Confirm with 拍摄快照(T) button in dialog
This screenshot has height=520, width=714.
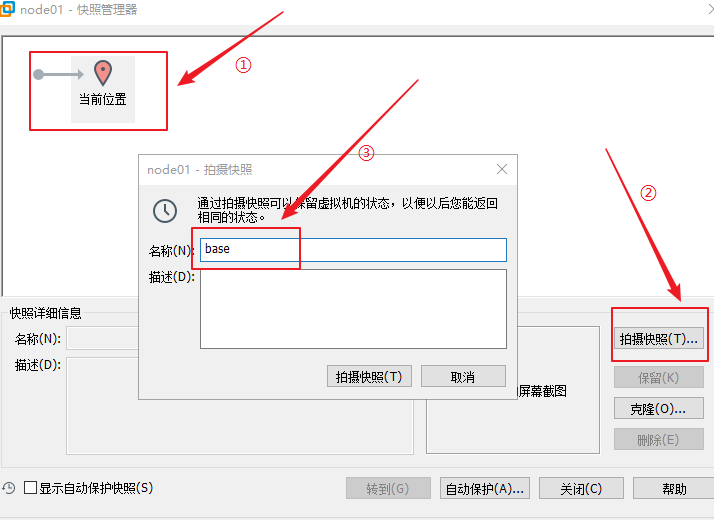pos(369,376)
